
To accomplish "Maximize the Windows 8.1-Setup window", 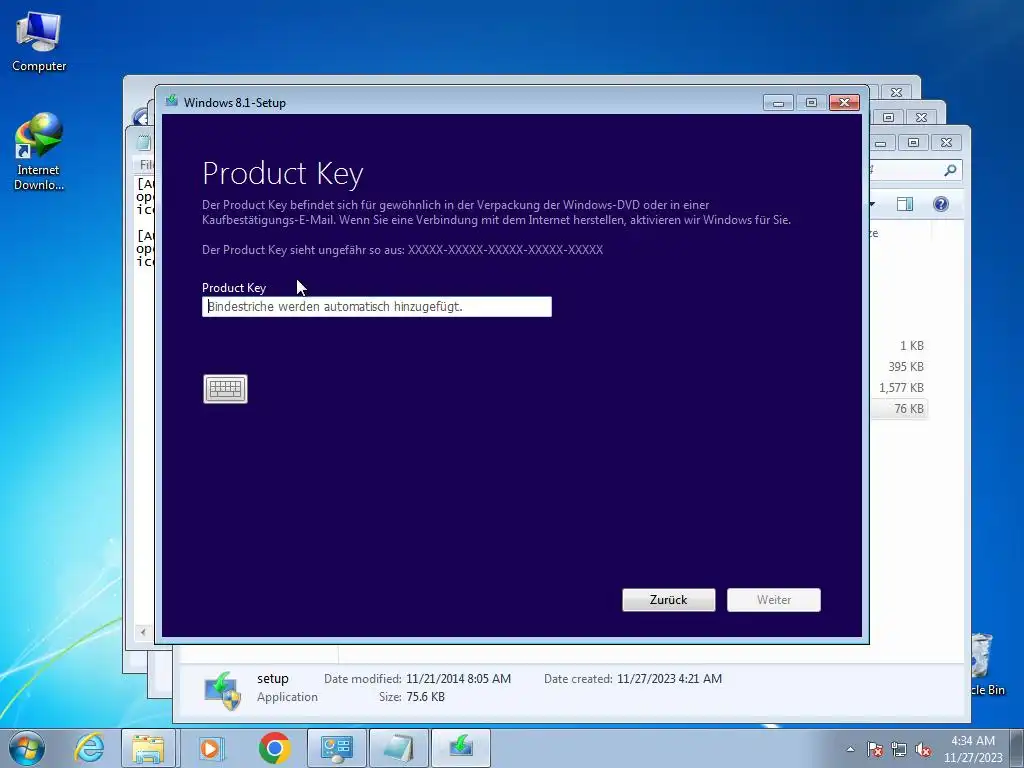I will point(811,103).
